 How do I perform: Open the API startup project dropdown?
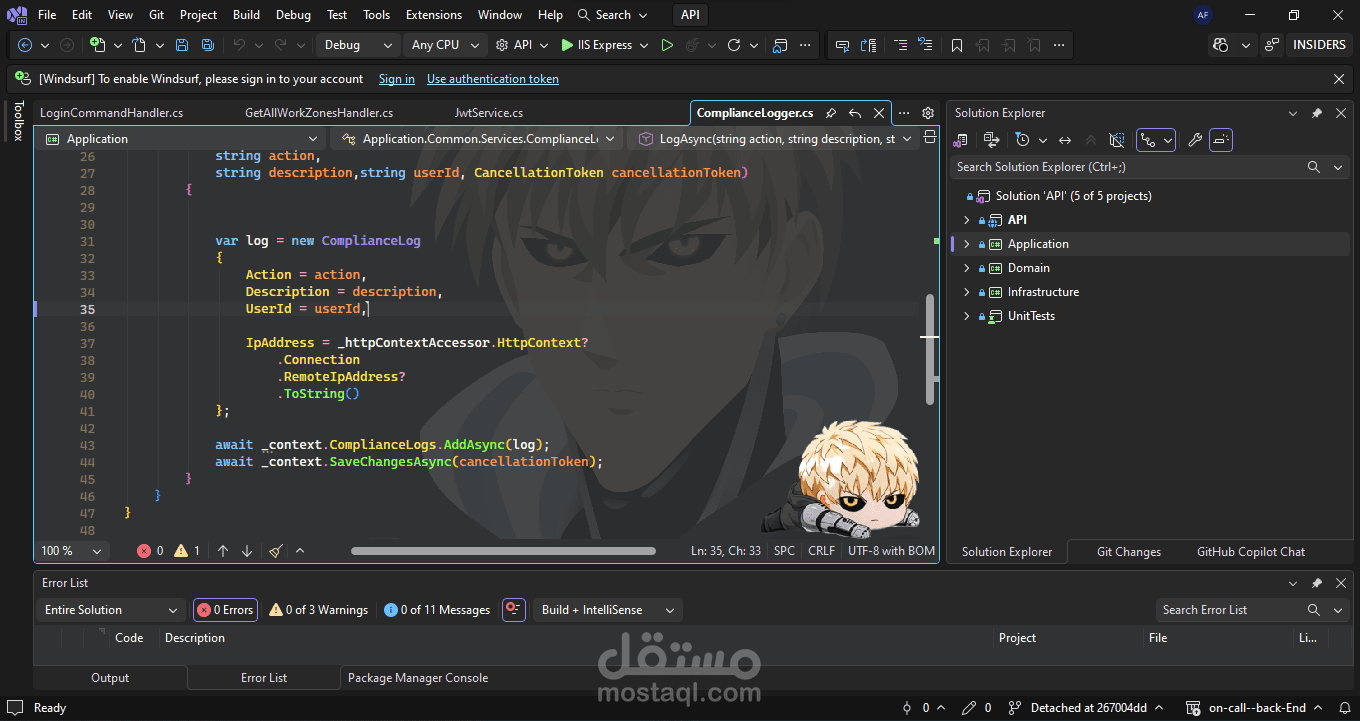[x=523, y=45]
